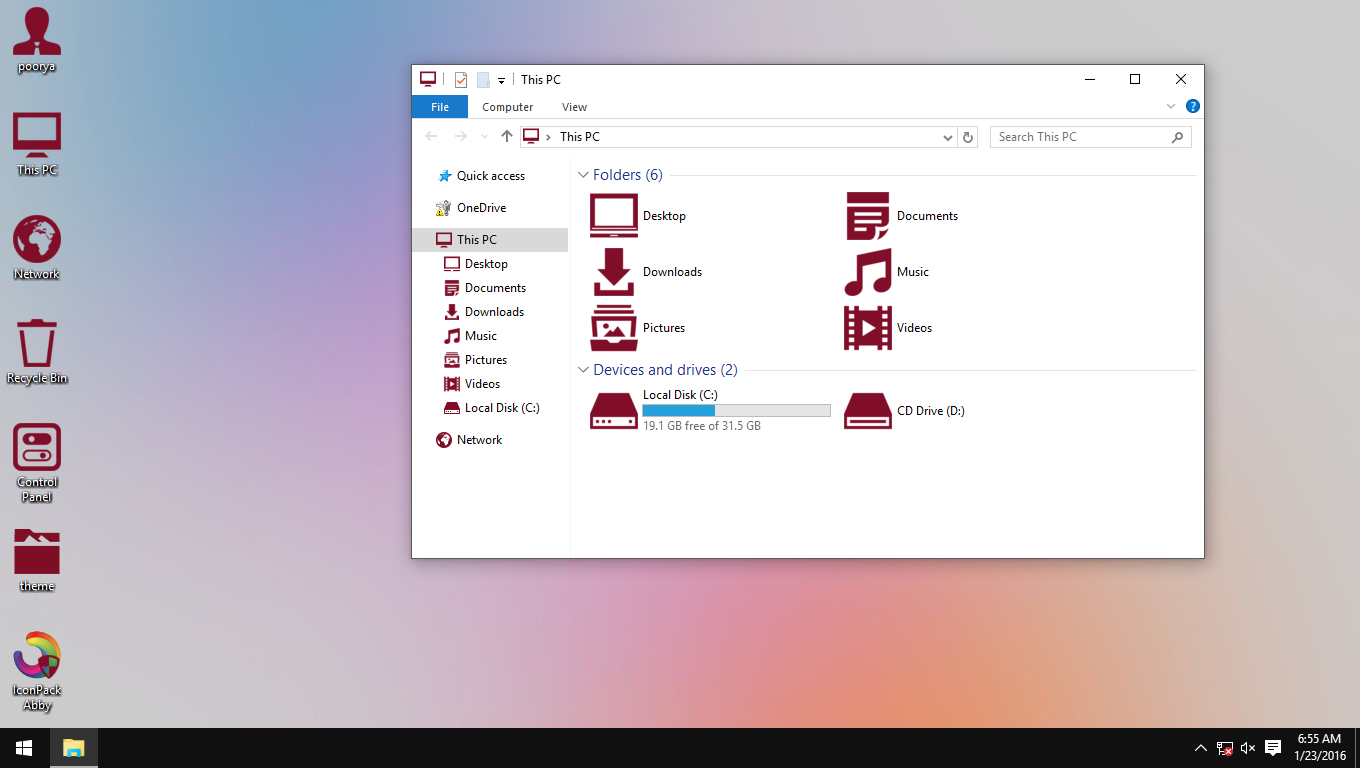Open the address bar history dropdown
This screenshot has width=1360, height=768.
[x=948, y=137]
